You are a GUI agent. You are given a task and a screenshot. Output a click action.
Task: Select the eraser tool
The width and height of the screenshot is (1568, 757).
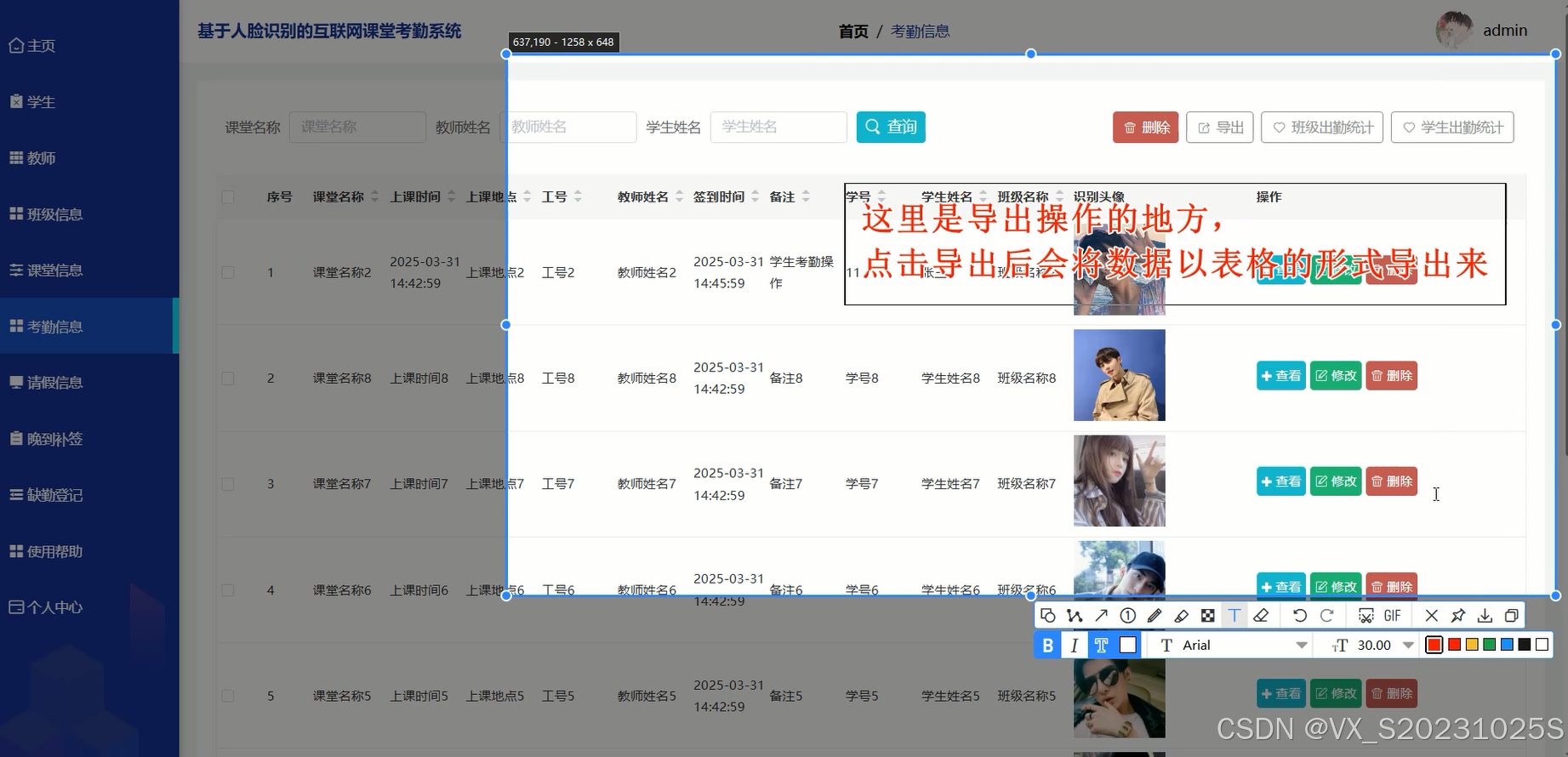click(1261, 616)
